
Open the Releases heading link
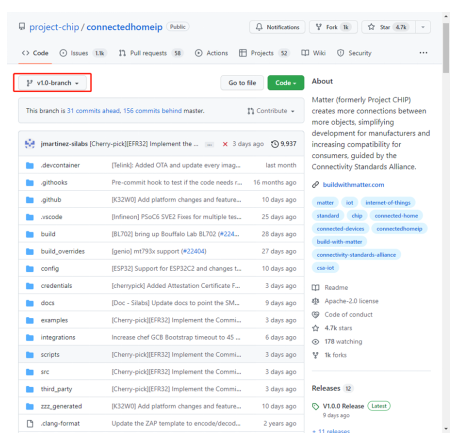(326, 389)
